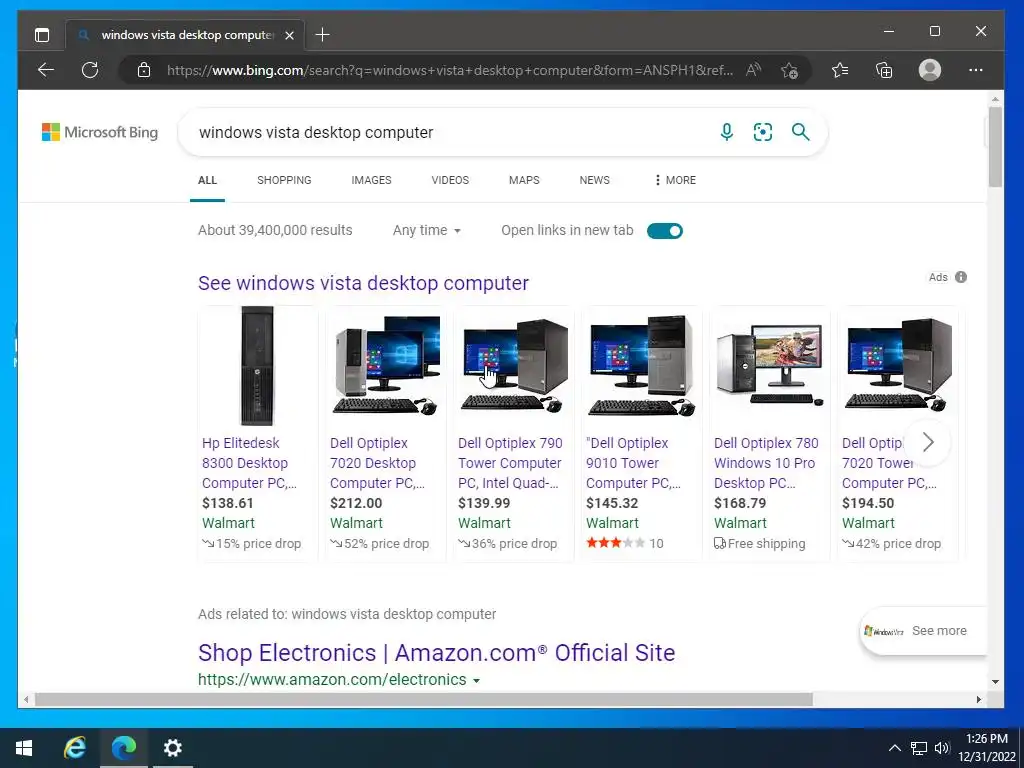Activate the Read aloud icon

coord(754,70)
